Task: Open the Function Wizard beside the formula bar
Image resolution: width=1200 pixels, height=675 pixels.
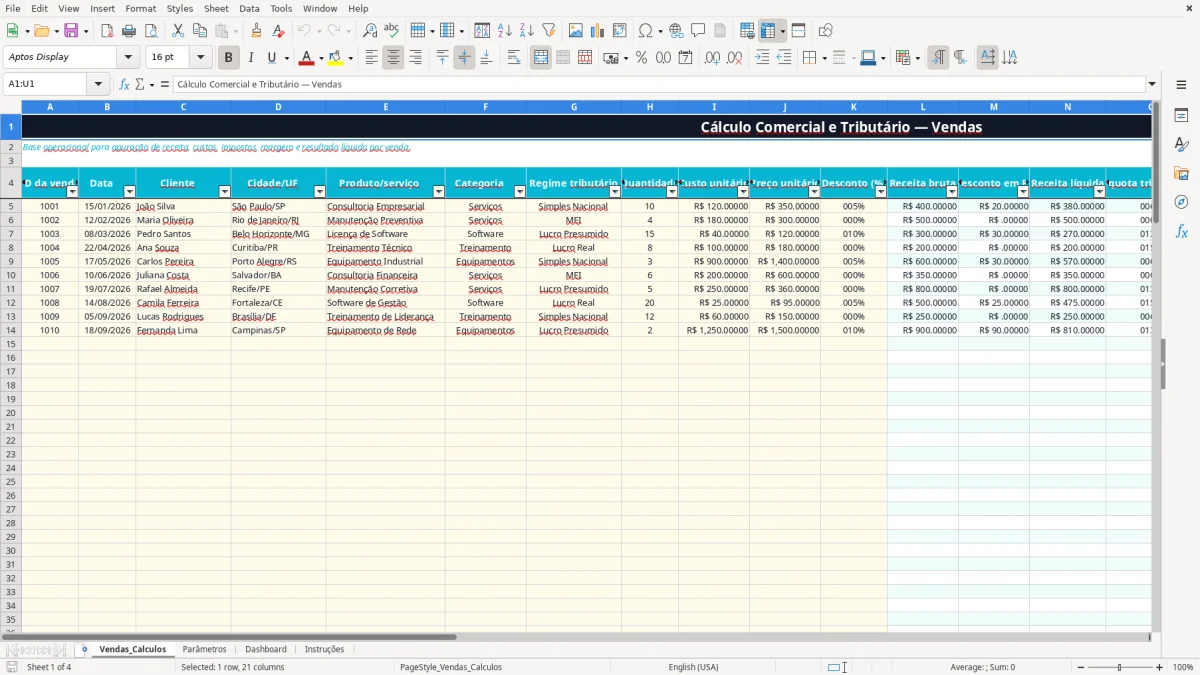Action: [125, 84]
